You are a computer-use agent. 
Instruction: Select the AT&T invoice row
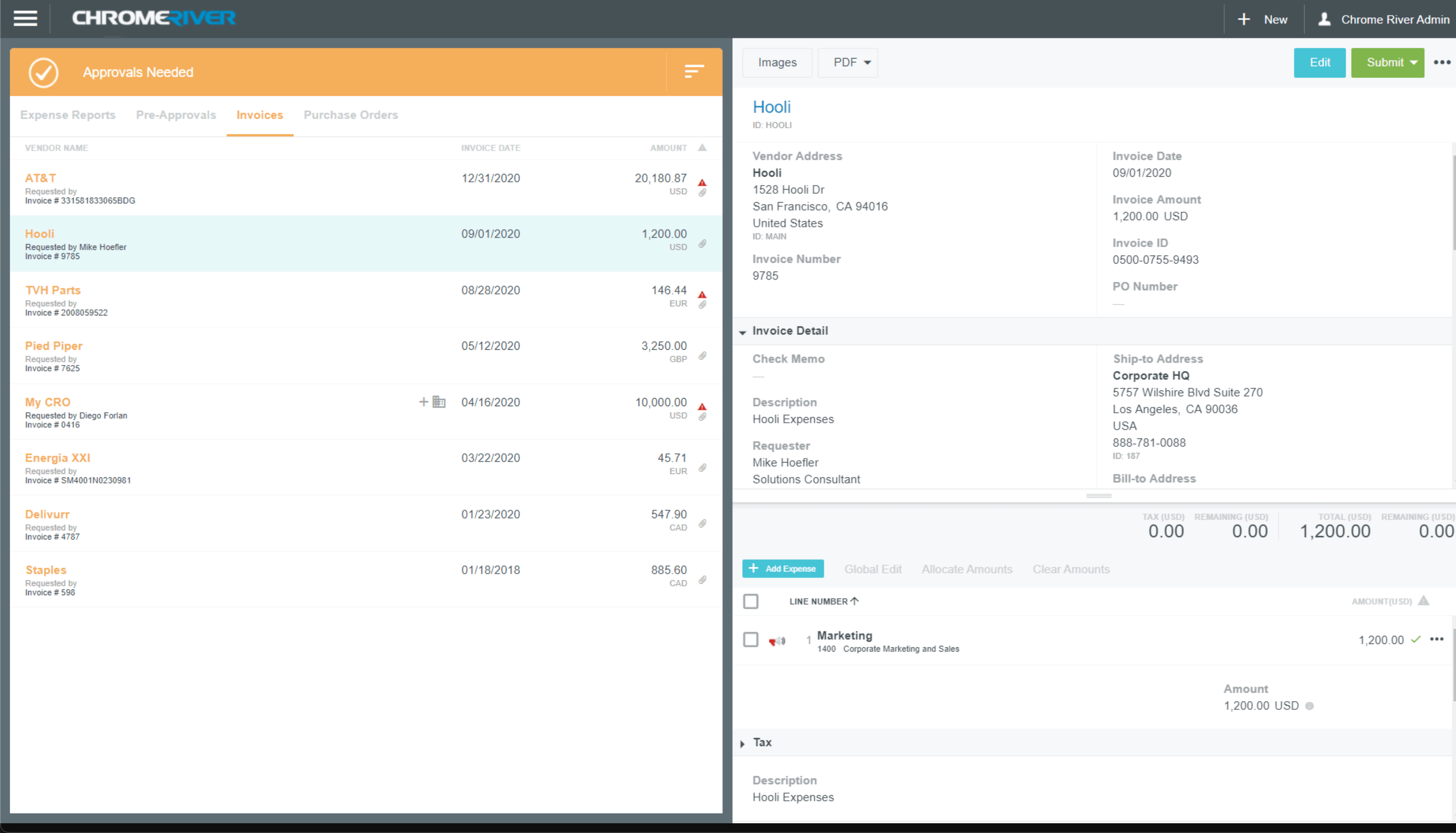pyautogui.click(x=366, y=188)
